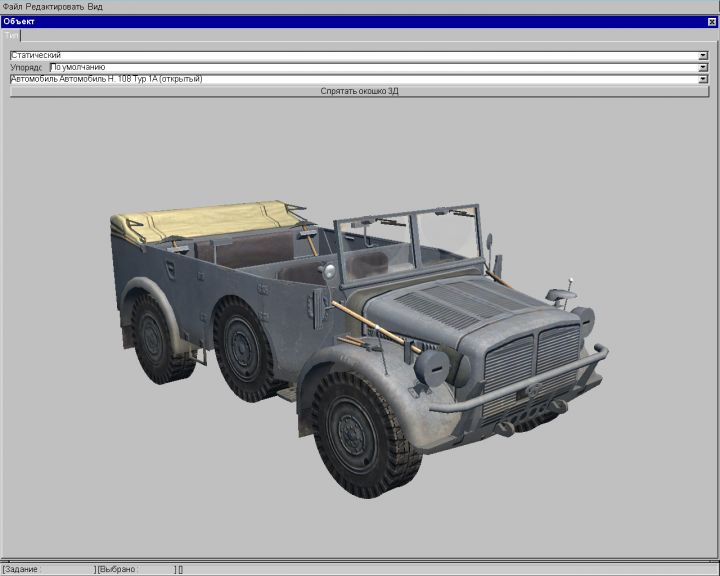720x576 pixels.
Task: Expand the Автомобиль H. 108 dropdown arrow
Action: point(703,79)
